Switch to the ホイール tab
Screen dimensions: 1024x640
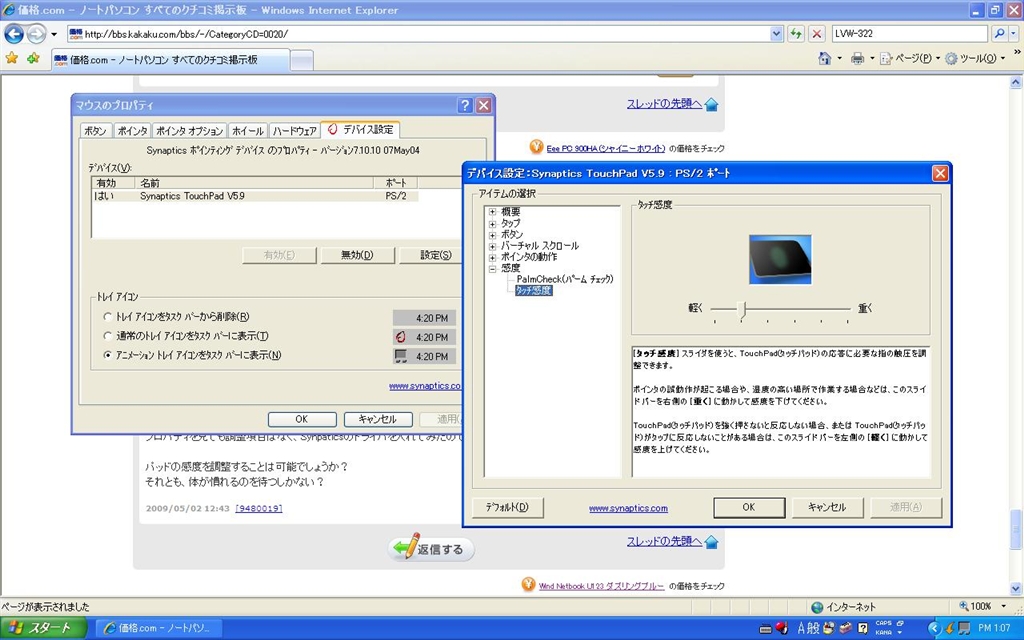pos(248,131)
